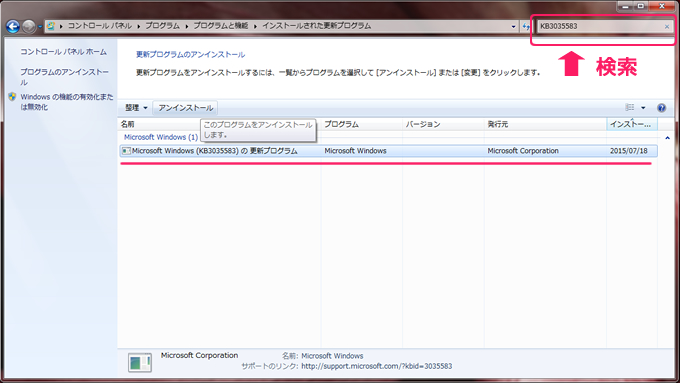680x383 pixels.
Task: Collapse the group with the arrow at right
Action: tap(667, 137)
